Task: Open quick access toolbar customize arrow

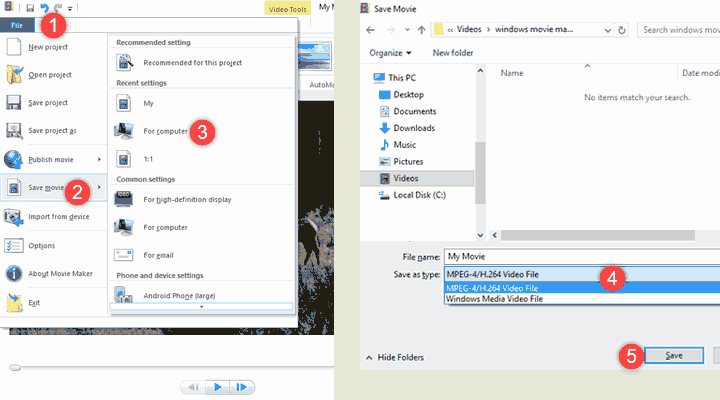Action: tap(70, 8)
